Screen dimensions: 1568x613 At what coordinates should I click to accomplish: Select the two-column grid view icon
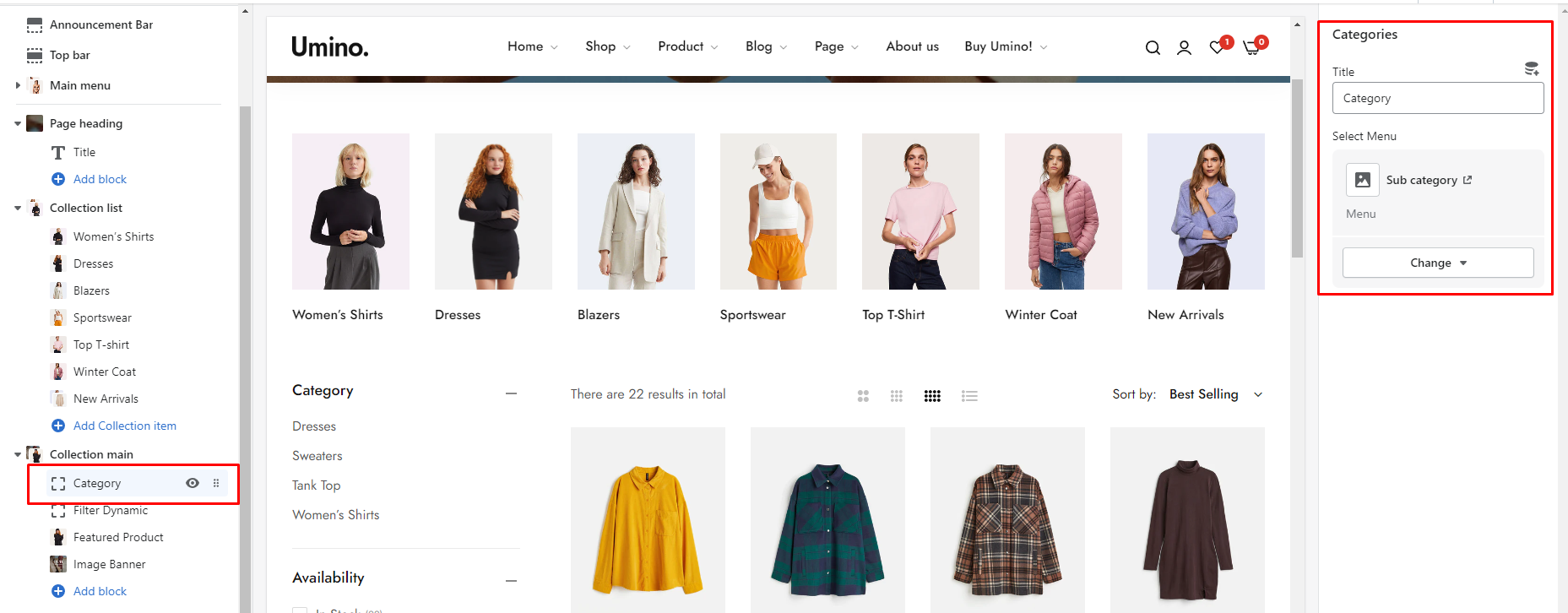click(863, 396)
